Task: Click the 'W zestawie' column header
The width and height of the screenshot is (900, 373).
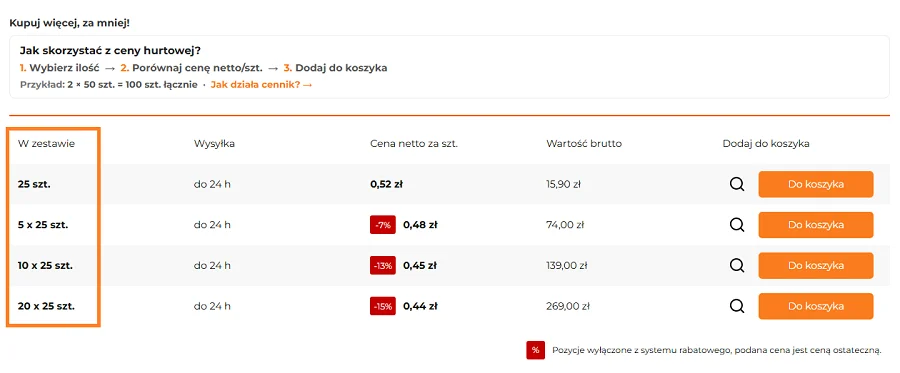Action: coord(46,143)
